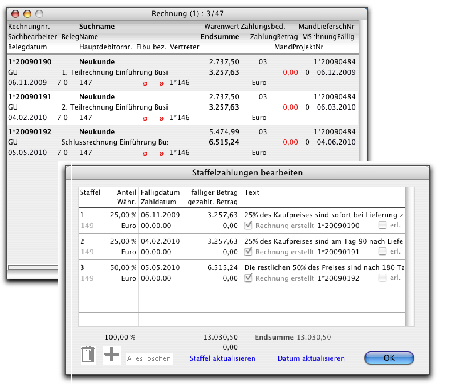Click due date 04.06.2010 in Rechnung list

pyautogui.click(x=336, y=142)
